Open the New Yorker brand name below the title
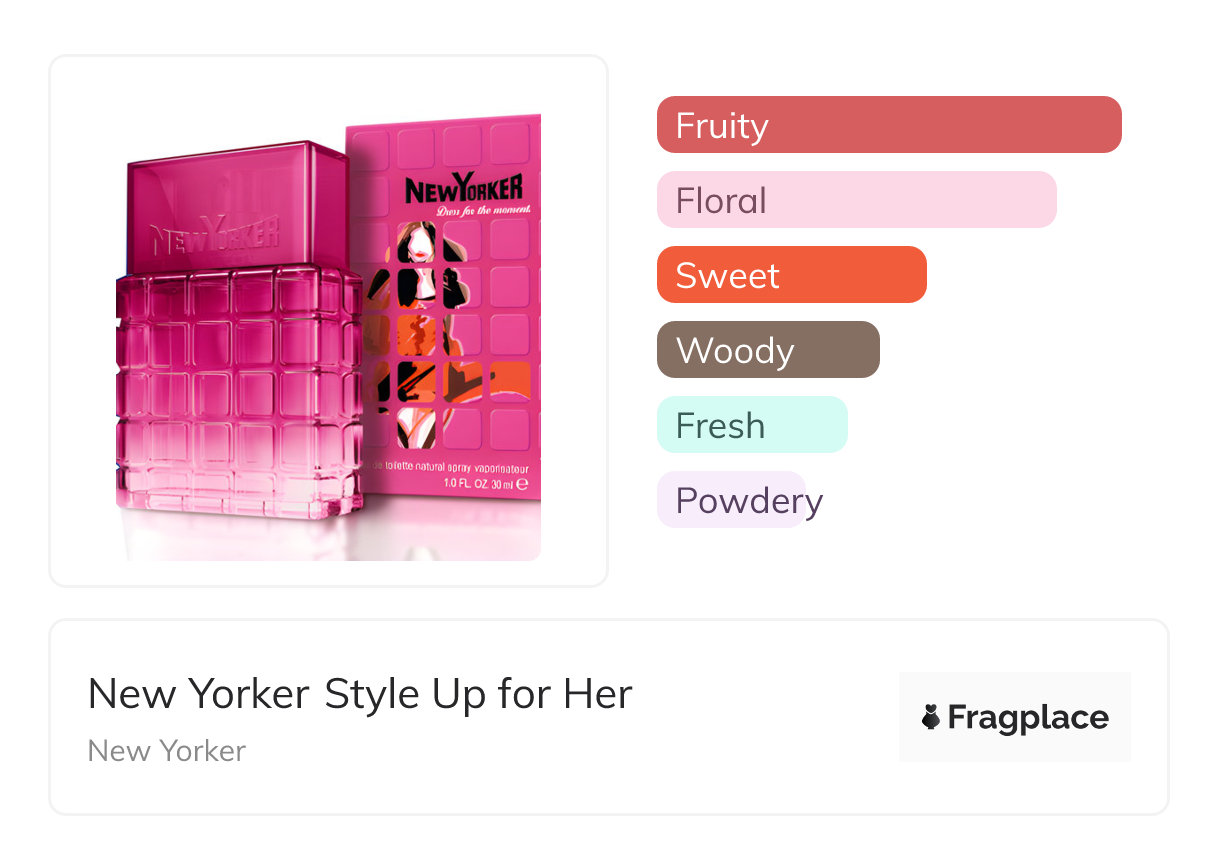Image resolution: width=1218 pixels, height=864 pixels. point(167,751)
